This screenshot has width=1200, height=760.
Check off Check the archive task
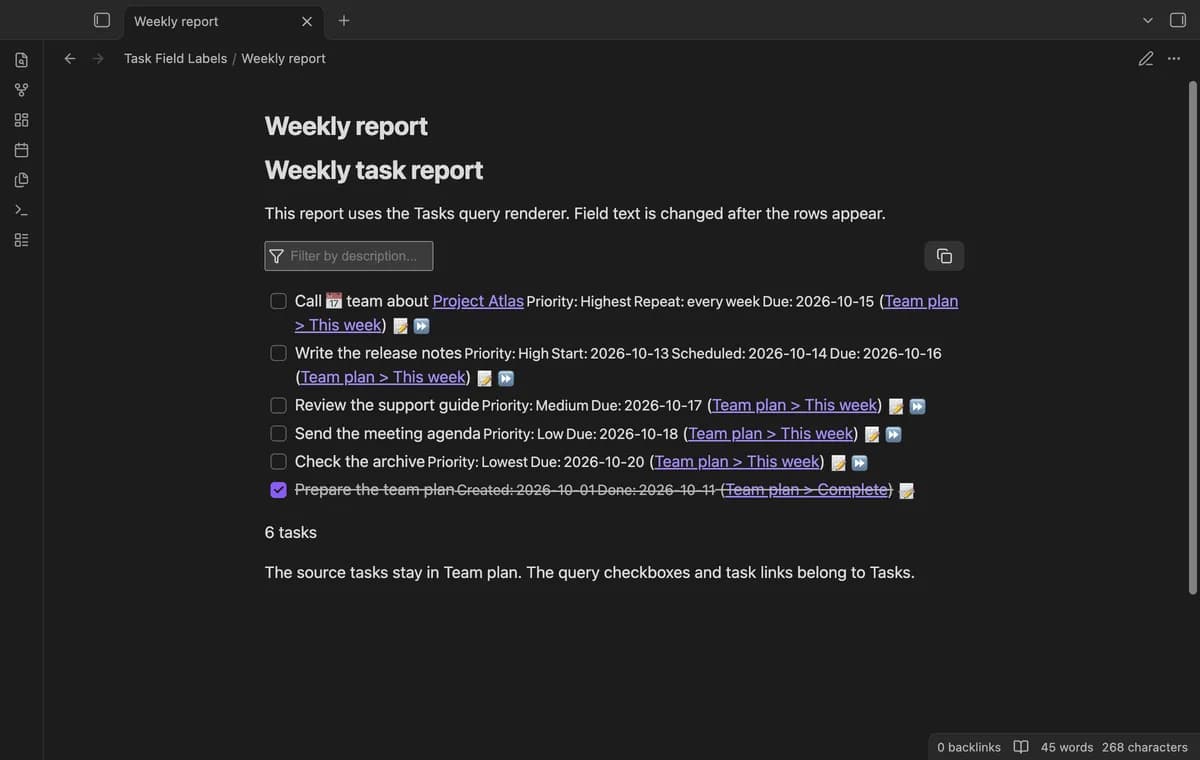279,461
